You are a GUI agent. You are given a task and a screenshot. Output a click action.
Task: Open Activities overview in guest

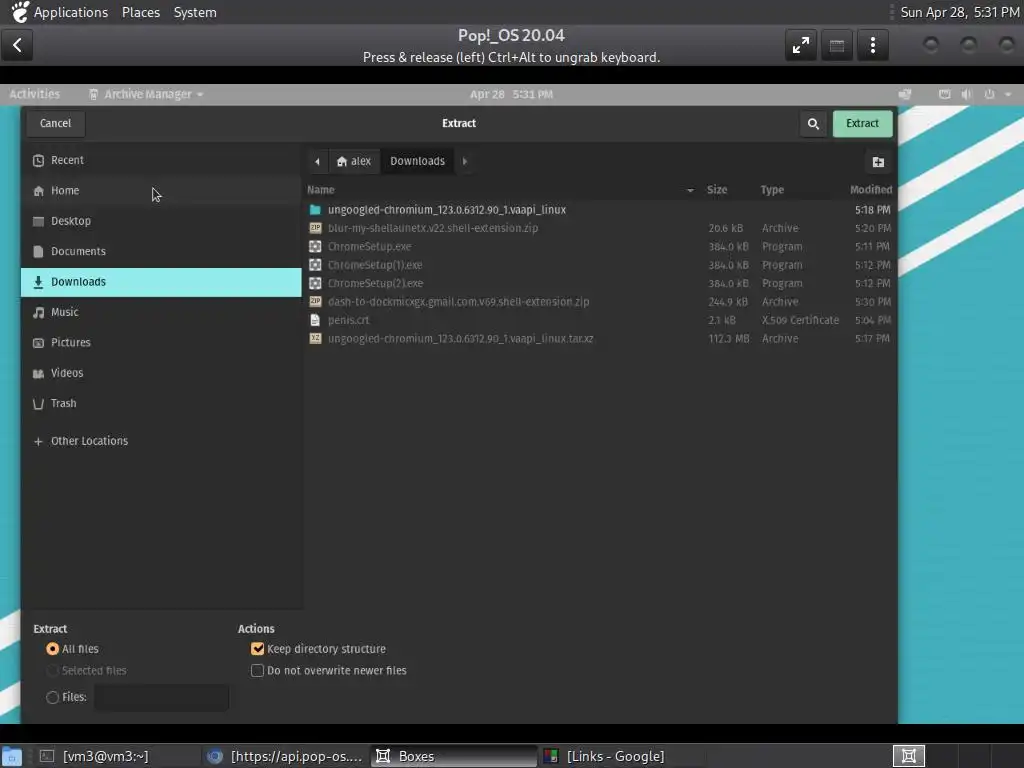tap(35, 94)
